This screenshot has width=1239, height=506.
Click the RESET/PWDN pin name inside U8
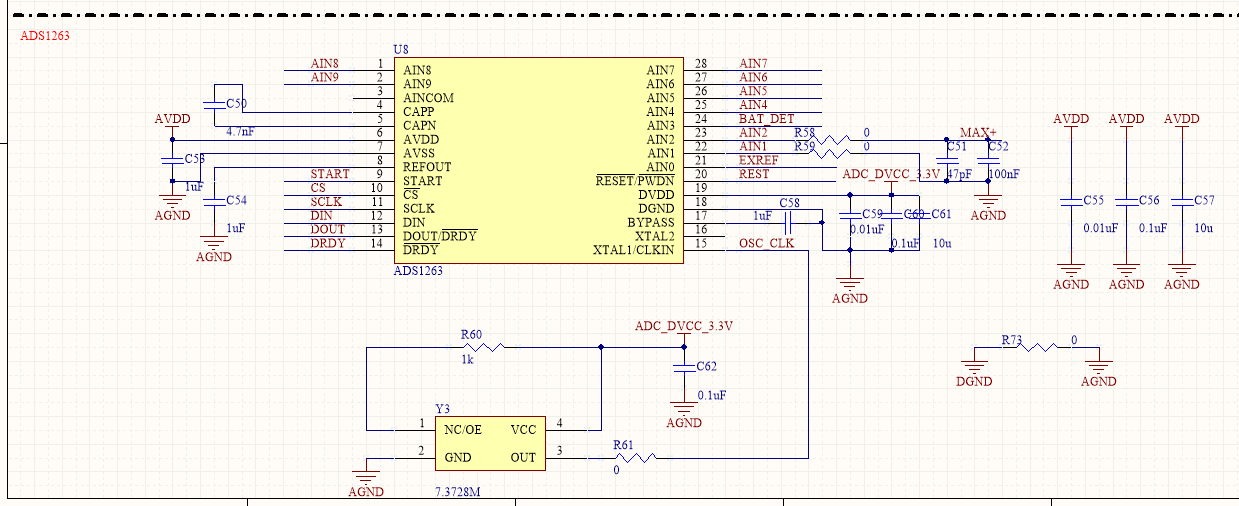coord(635,181)
